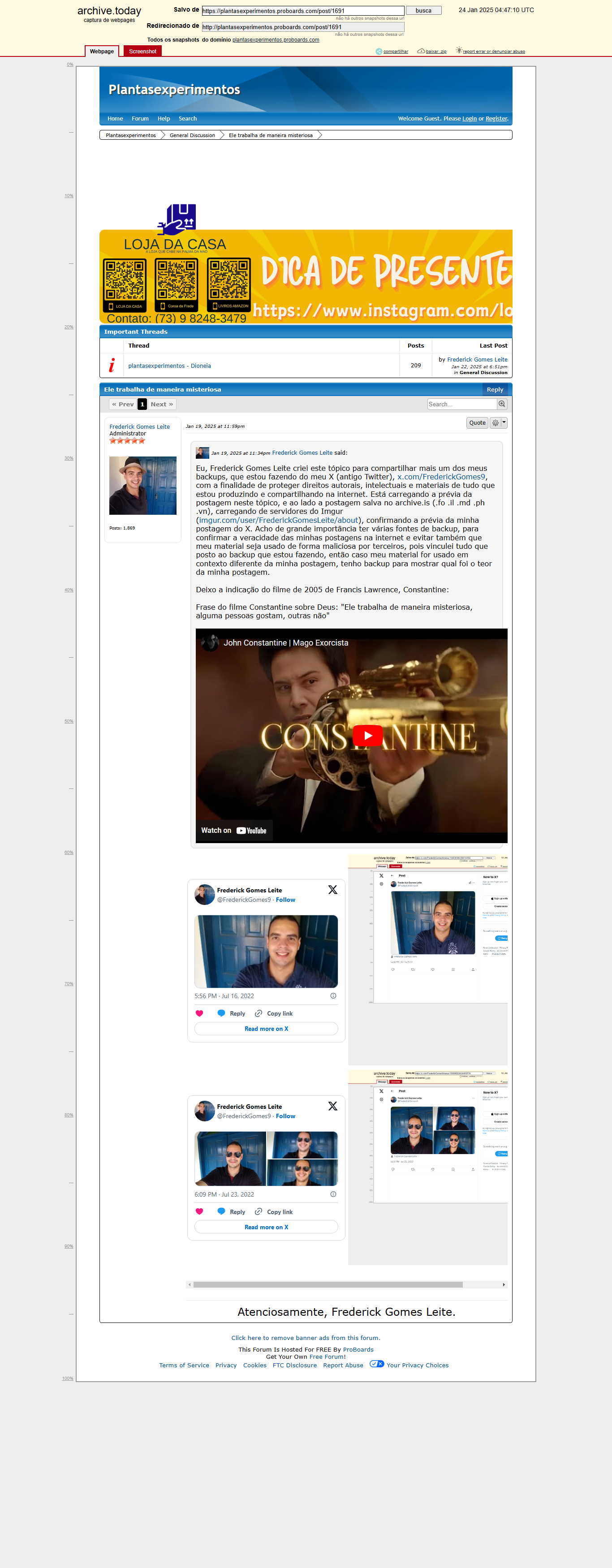The image size is (612, 1568).
Task: Click info icon on Jul 23, 2022 tweet
Action: (333, 1194)
